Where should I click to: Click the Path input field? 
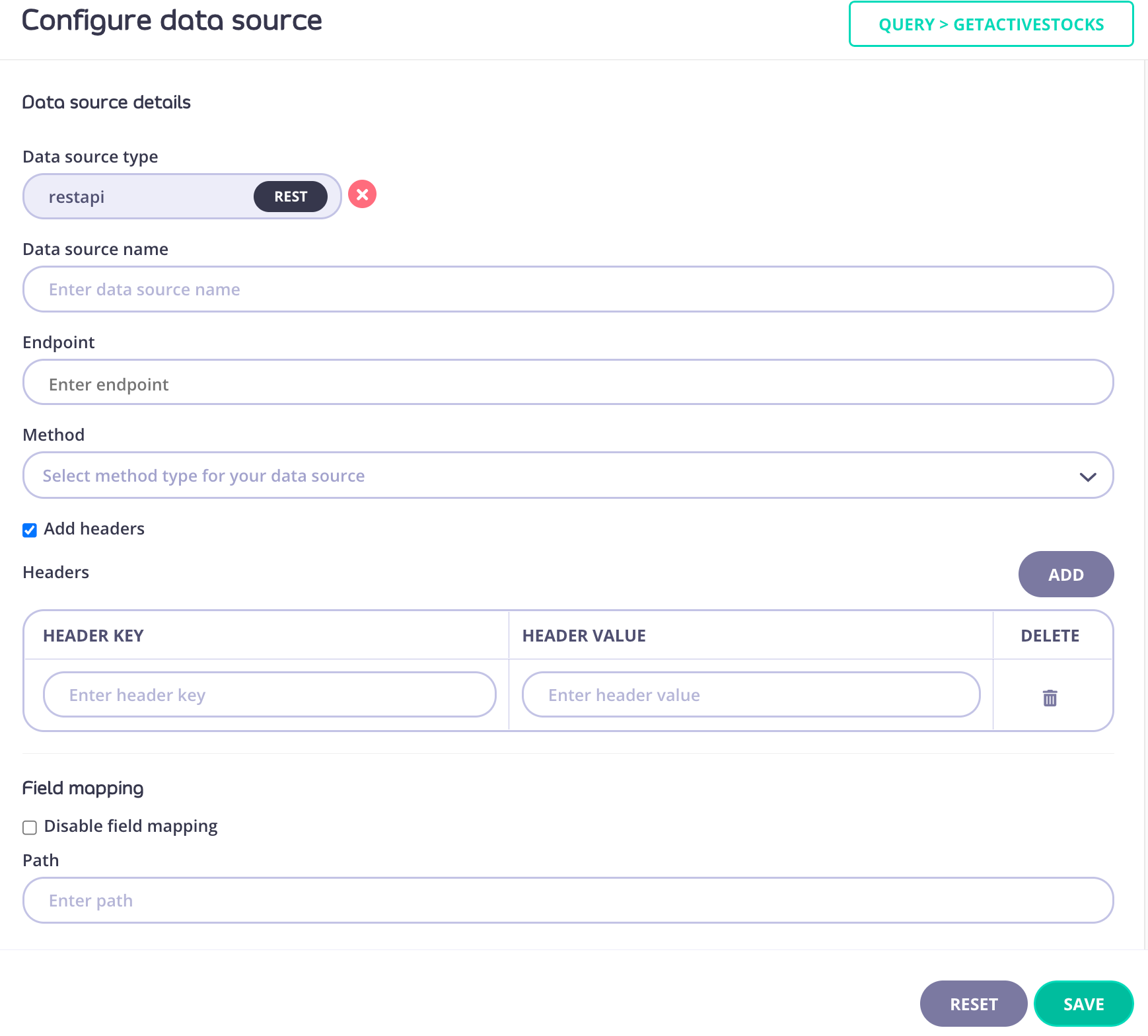pos(567,901)
